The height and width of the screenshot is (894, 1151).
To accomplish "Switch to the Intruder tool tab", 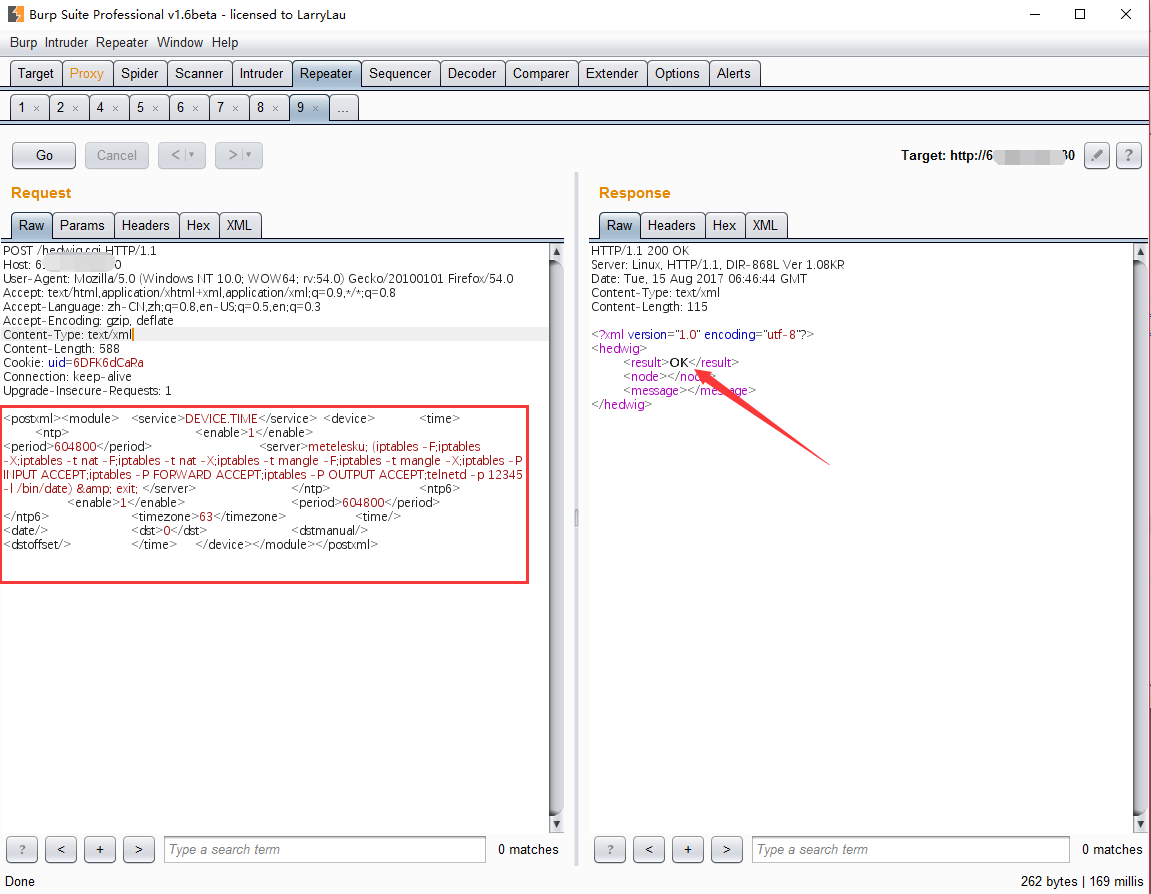I will [x=261, y=73].
